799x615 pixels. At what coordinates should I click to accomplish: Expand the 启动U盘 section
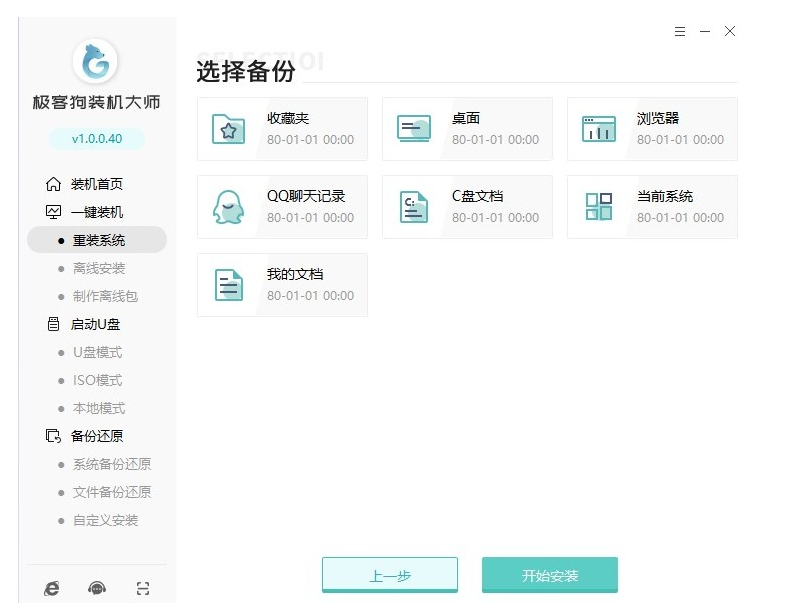point(96,324)
